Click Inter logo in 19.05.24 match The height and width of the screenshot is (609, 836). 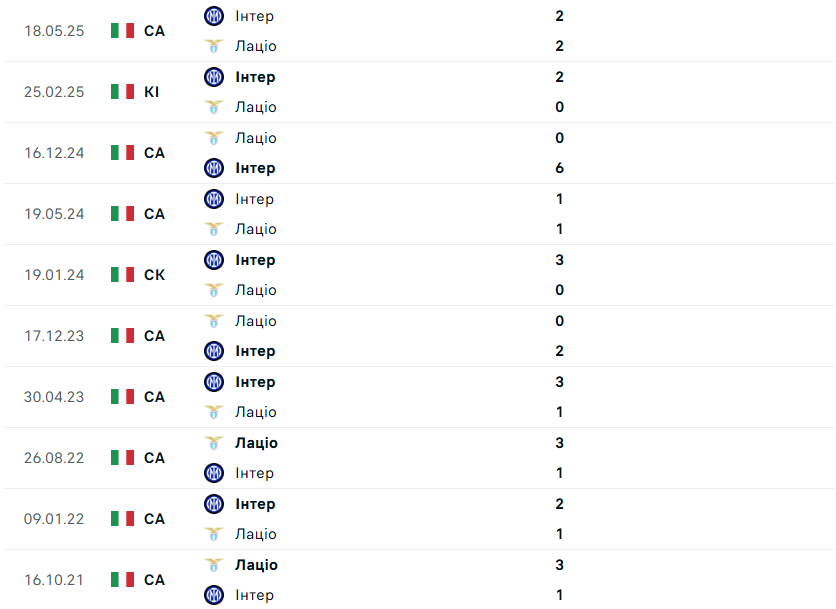coord(214,199)
